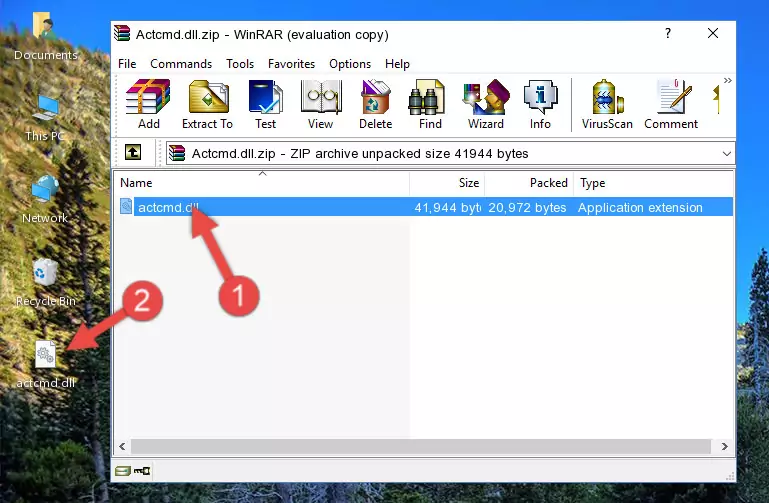
Task: Run the Test archive tool
Action: (265, 104)
